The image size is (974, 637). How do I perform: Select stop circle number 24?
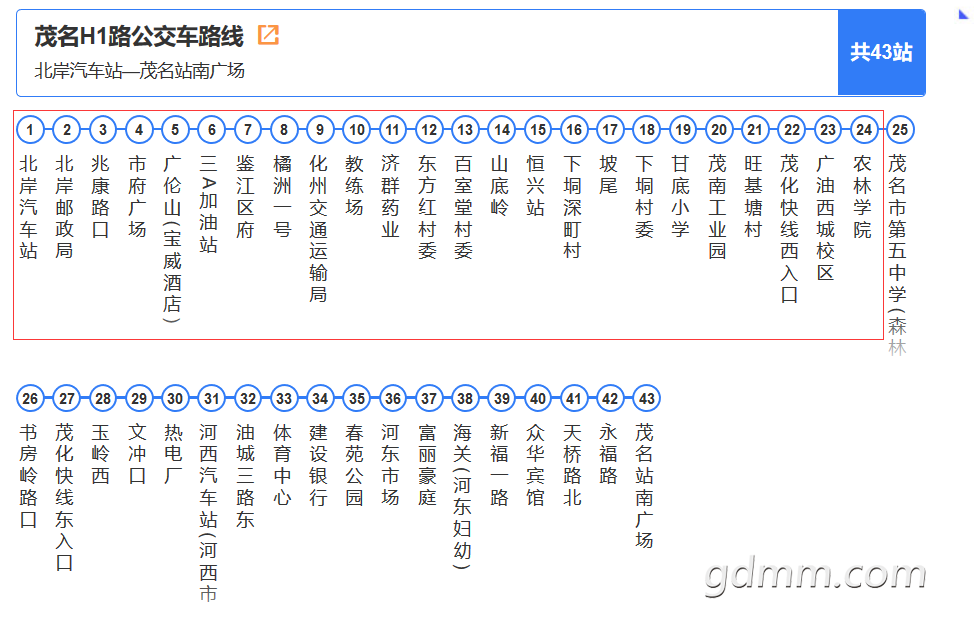coord(864,130)
